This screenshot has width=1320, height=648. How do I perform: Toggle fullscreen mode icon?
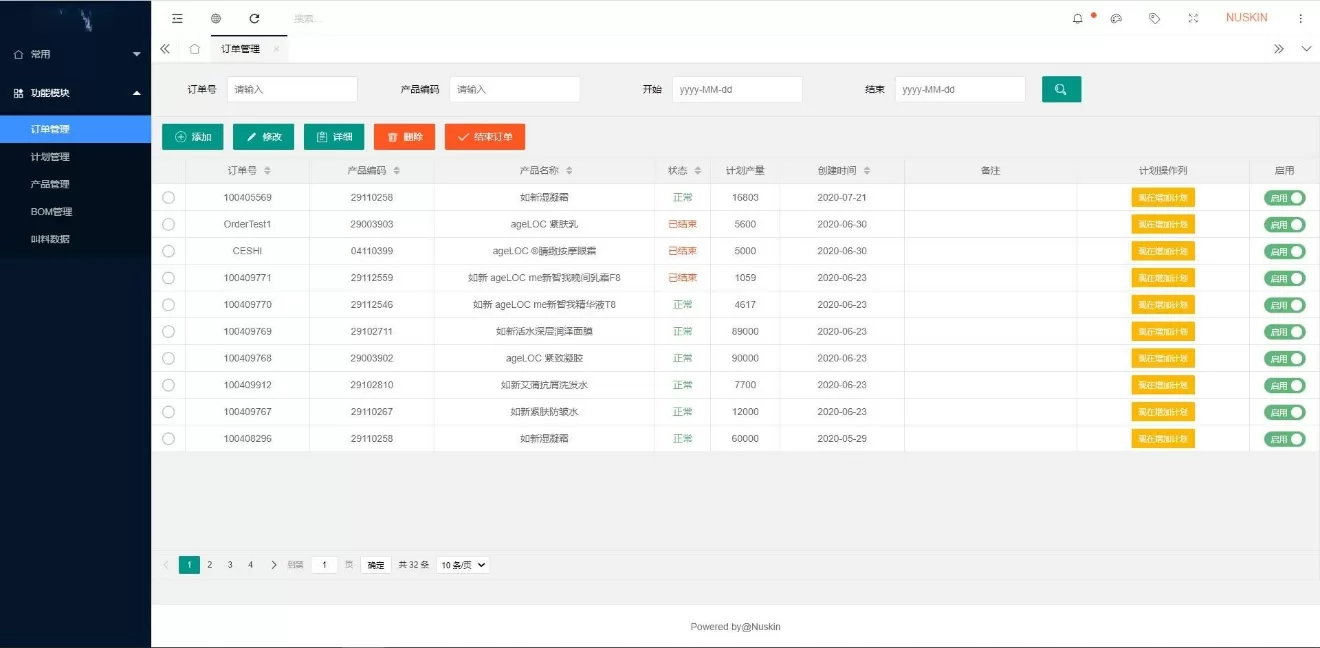click(x=1193, y=18)
